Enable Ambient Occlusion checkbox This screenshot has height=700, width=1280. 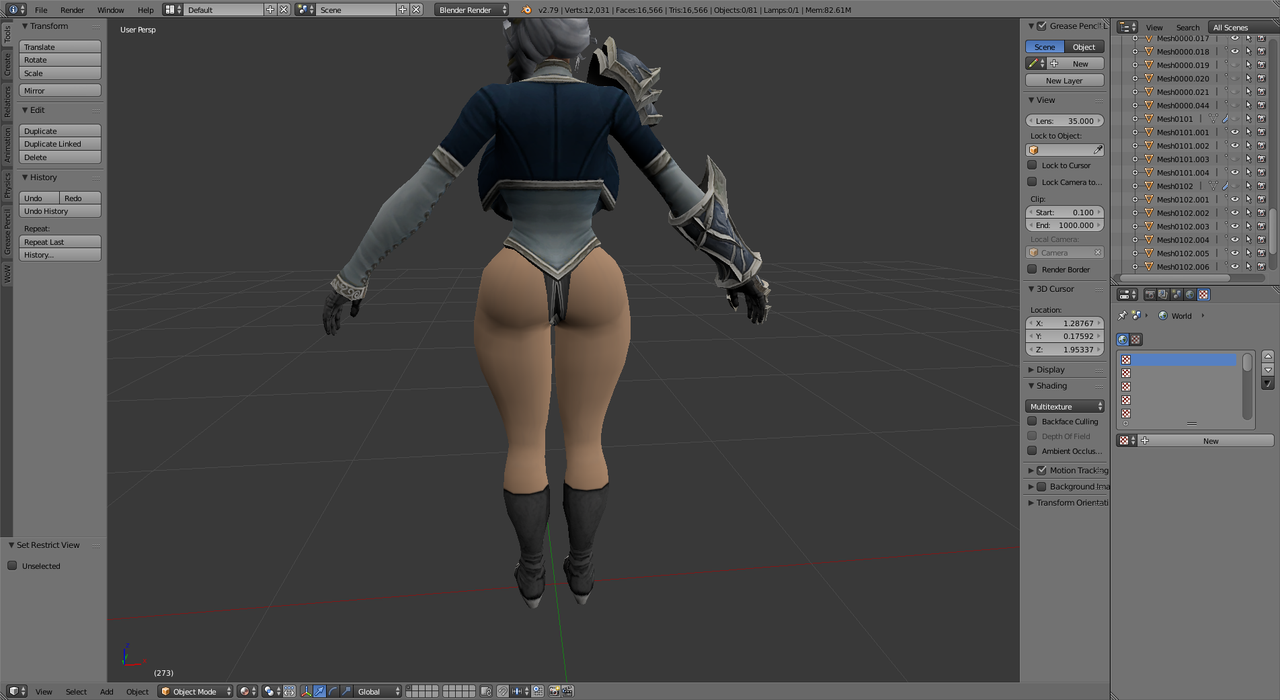pyautogui.click(x=1032, y=451)
